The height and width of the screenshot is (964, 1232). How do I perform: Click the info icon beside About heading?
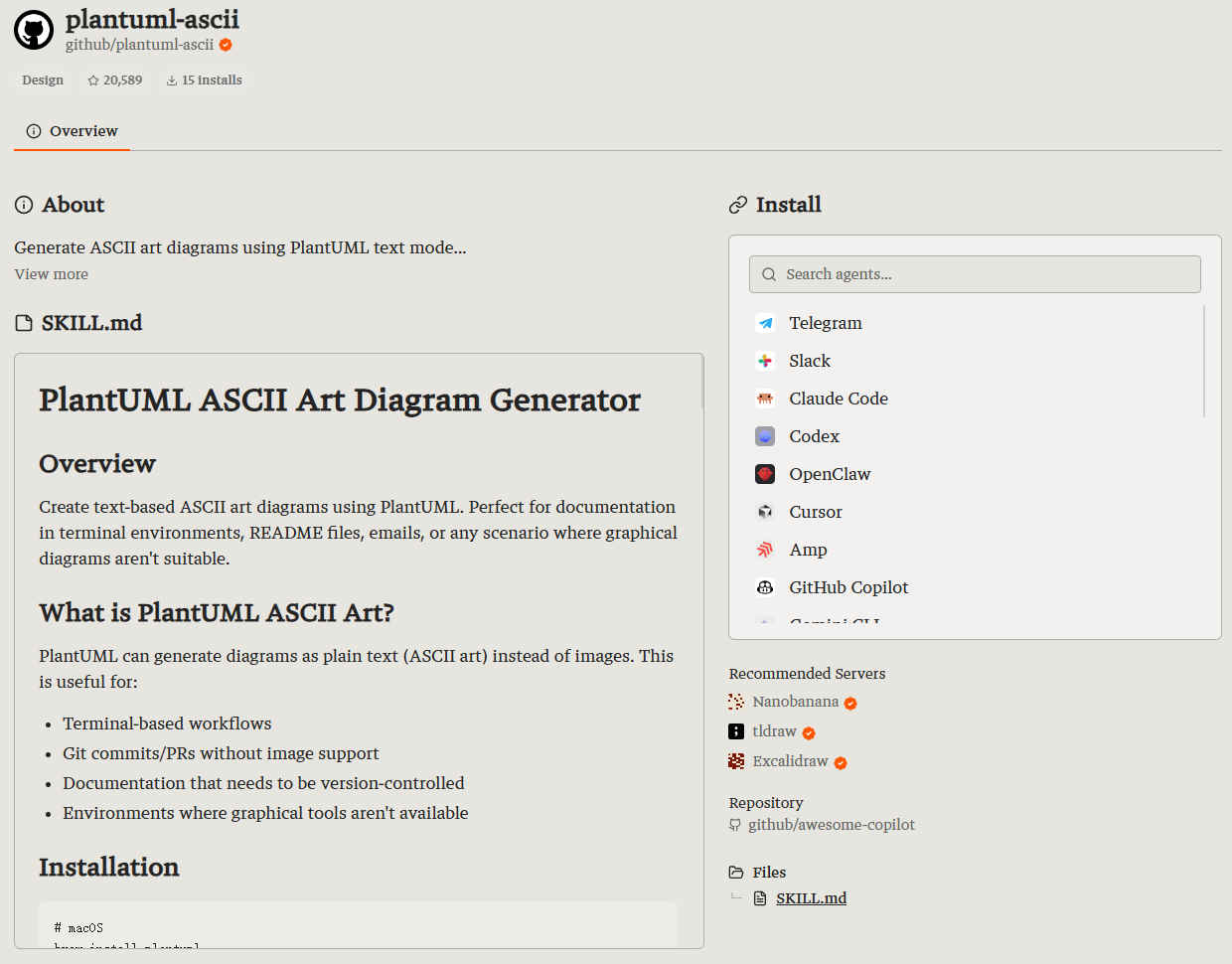click(x=24, y=205)
